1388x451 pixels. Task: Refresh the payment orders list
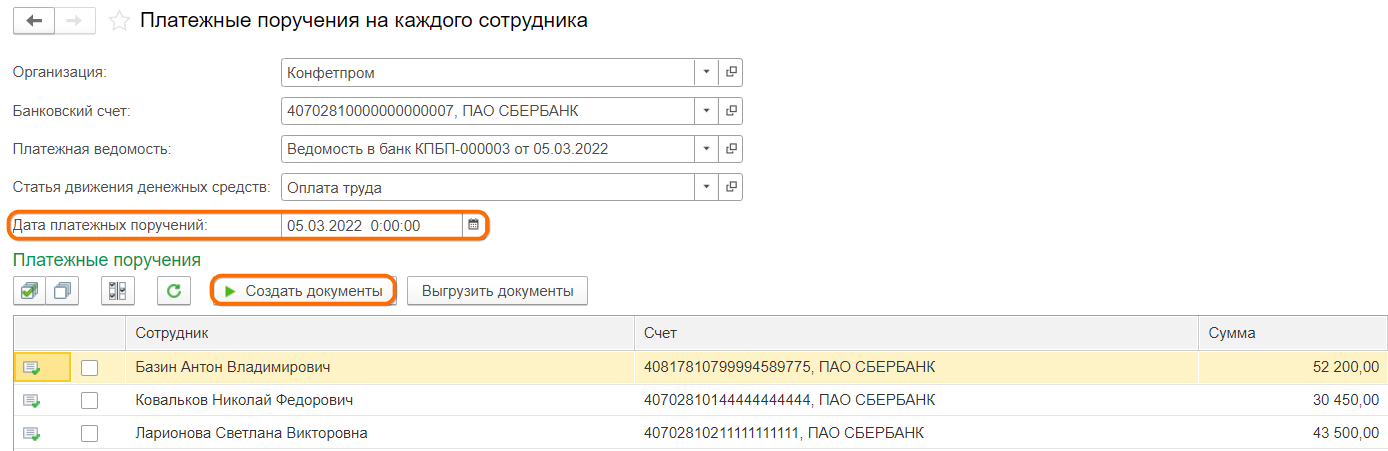(x=174, y=291)
